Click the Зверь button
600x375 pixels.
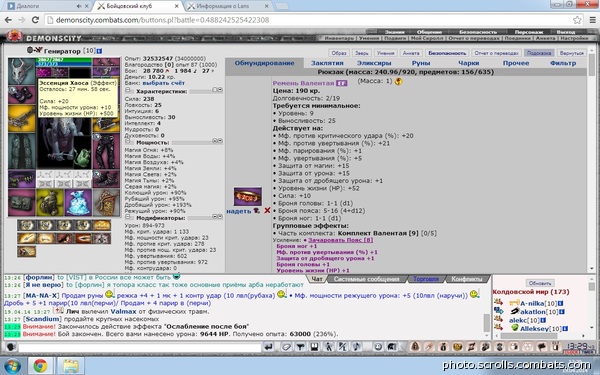click(362, 53)
